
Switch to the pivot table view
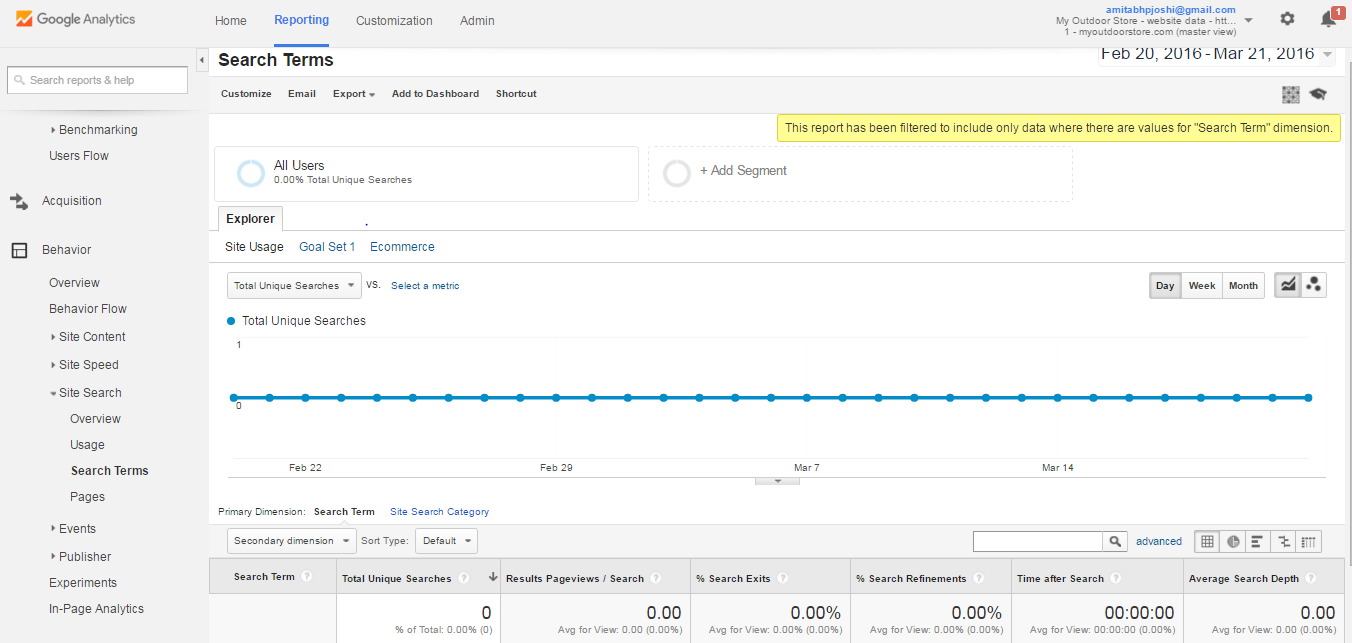(x=1309, y=541)
